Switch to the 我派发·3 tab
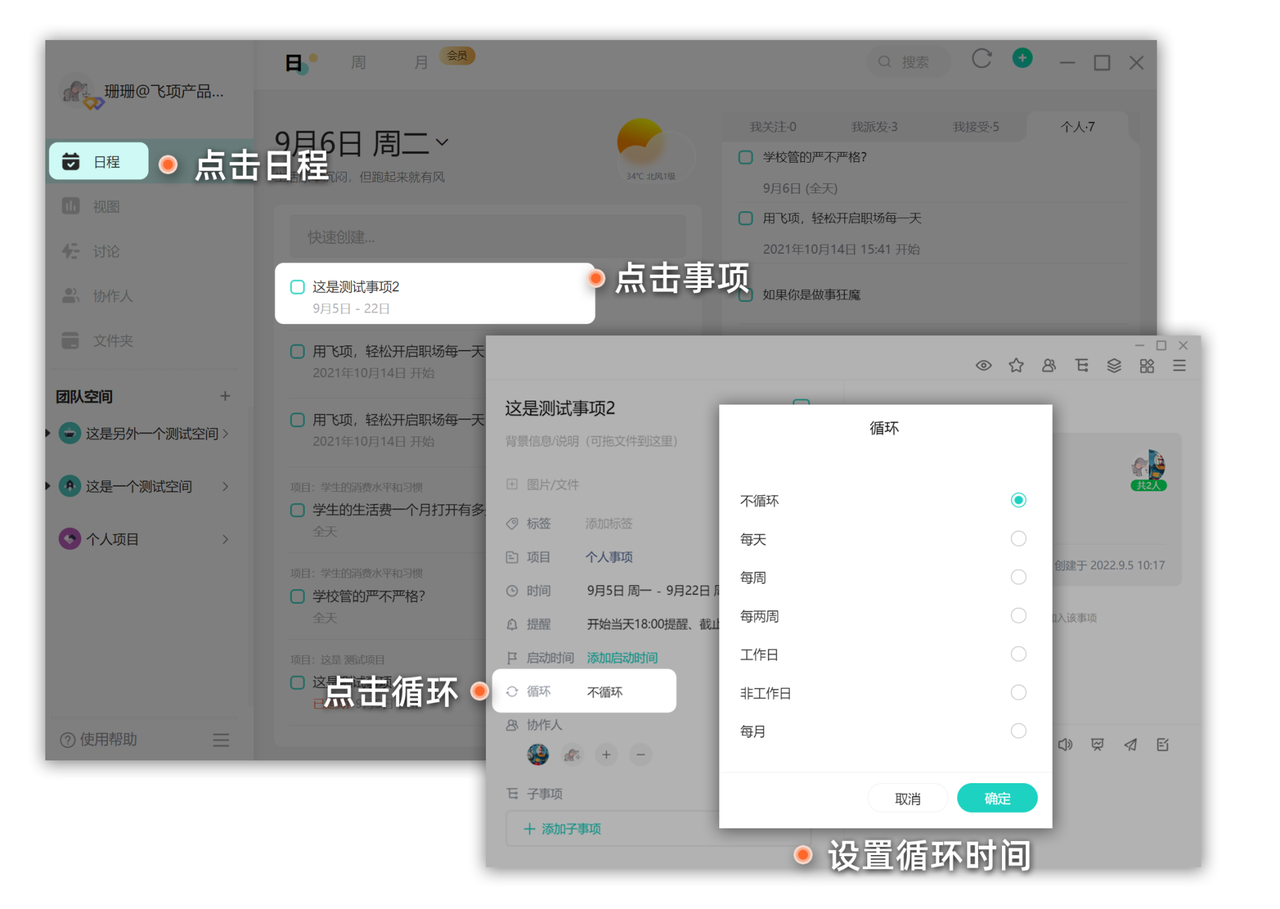The image size is (1280, 909). click(x=874, y=127)
